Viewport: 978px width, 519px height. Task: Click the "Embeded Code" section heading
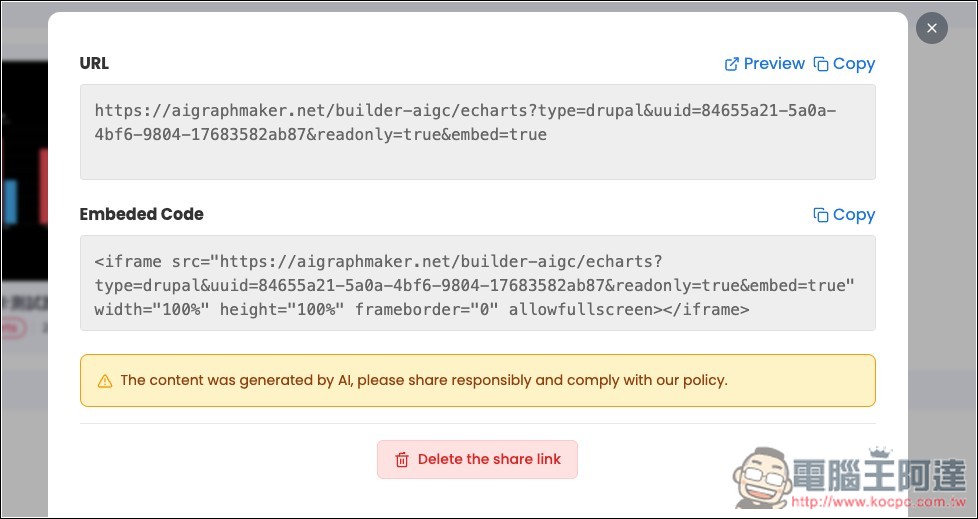point(142,215)
